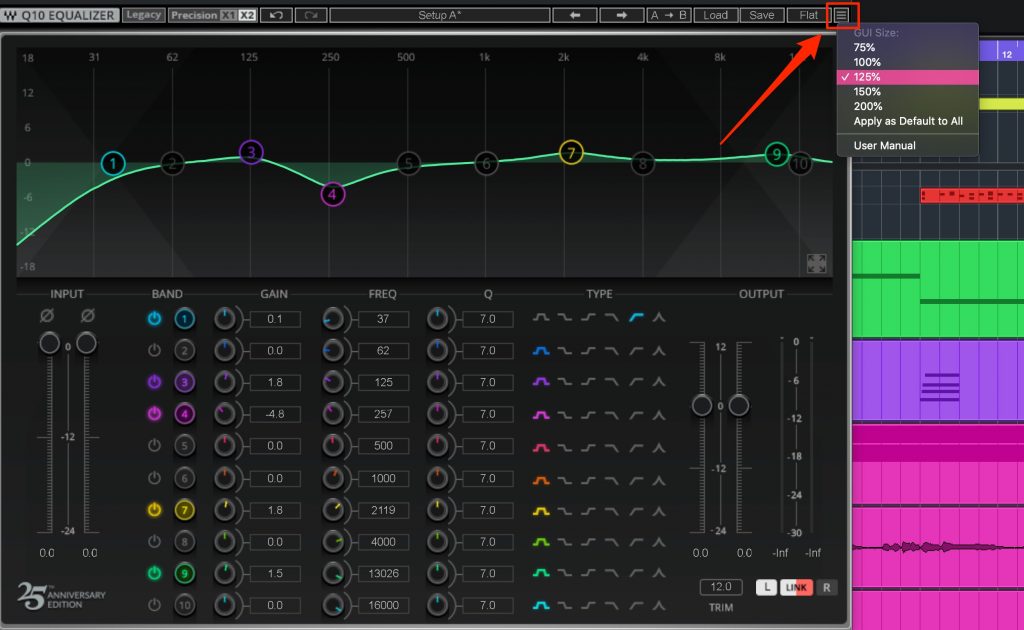Select the bell filter type for band 2

coord(540,350)
